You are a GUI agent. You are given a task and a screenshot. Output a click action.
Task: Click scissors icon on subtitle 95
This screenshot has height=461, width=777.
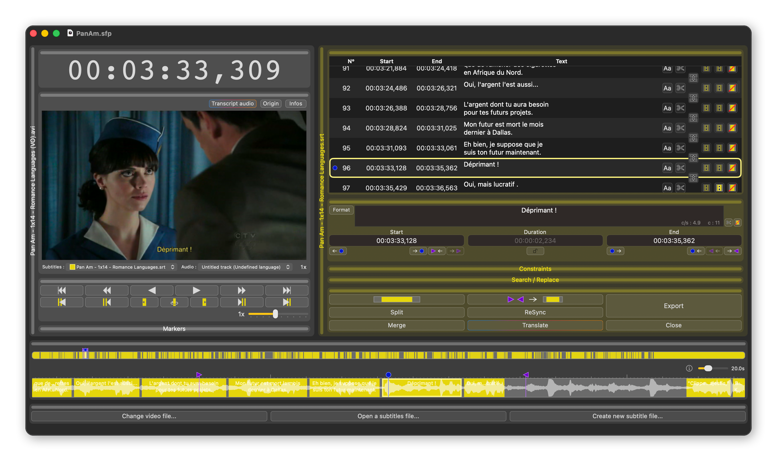pos(680,148)
